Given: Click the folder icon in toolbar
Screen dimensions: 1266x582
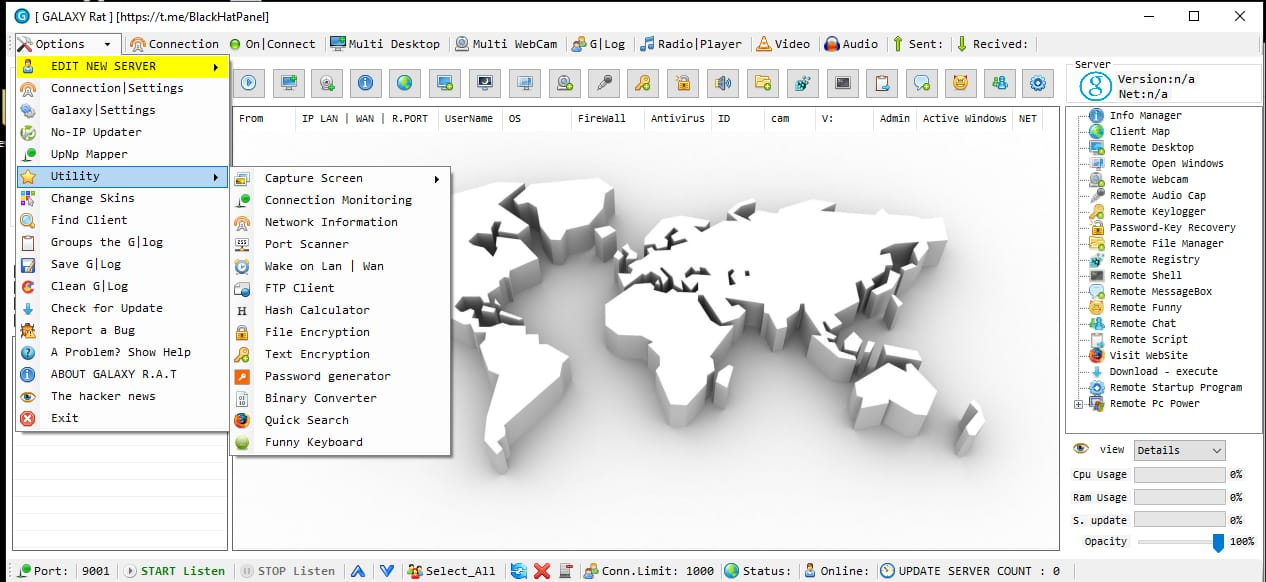Looking at the screenshot, I should click(763, 84).
